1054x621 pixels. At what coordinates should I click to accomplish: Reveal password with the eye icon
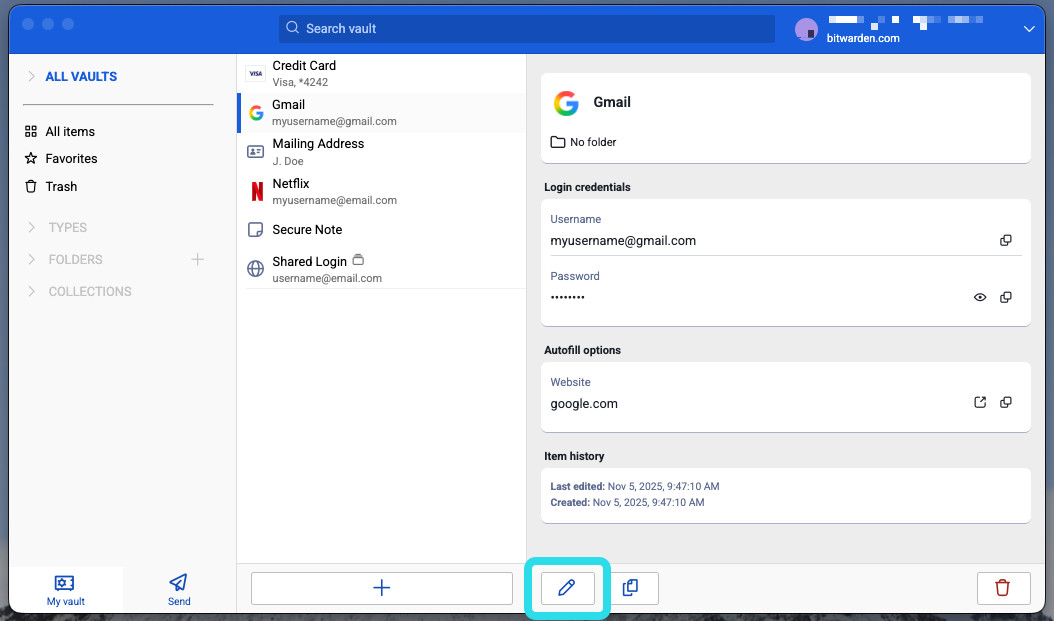(x=980, y=298)
